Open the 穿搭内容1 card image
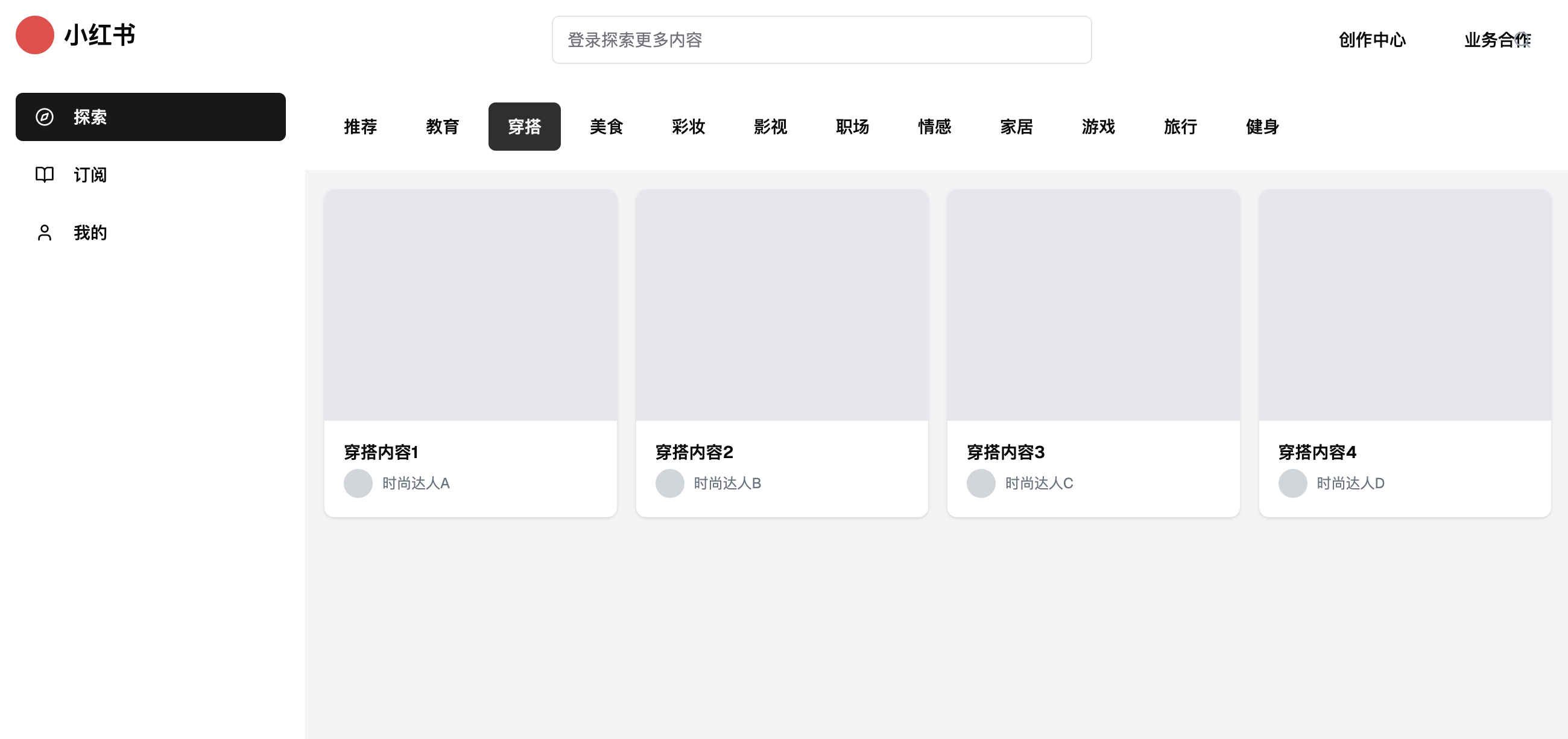 pos(470,305)
